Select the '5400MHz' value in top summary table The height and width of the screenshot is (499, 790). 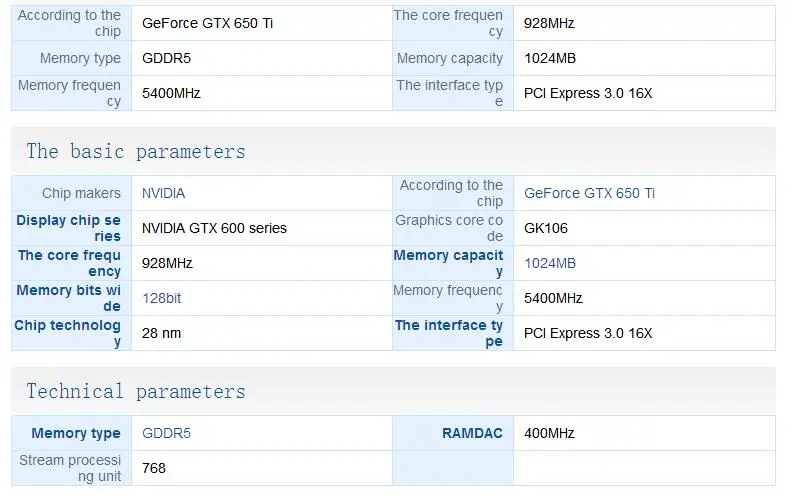click(x=171, y=93)
